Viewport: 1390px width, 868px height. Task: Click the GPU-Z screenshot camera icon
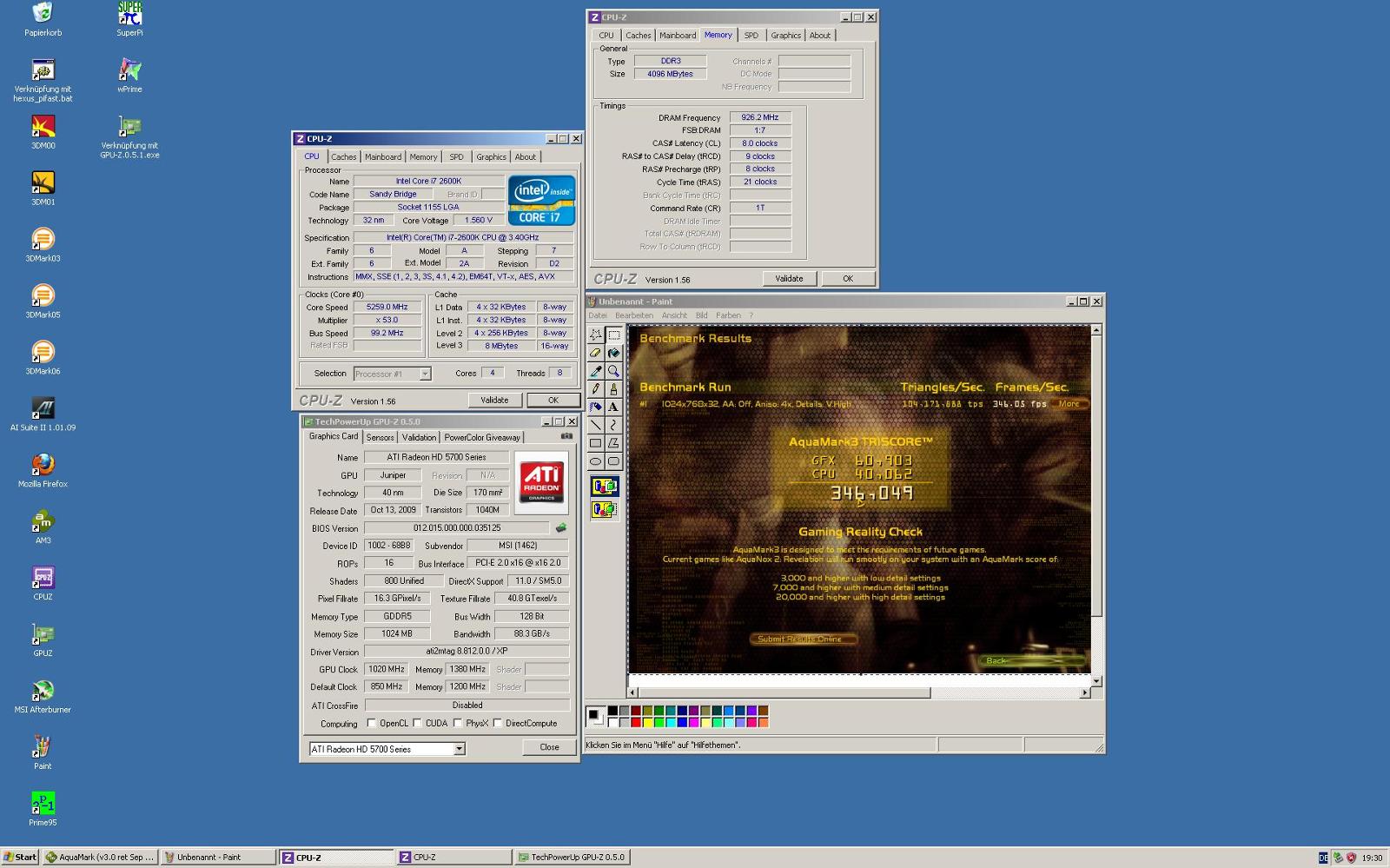pos(566,436)
